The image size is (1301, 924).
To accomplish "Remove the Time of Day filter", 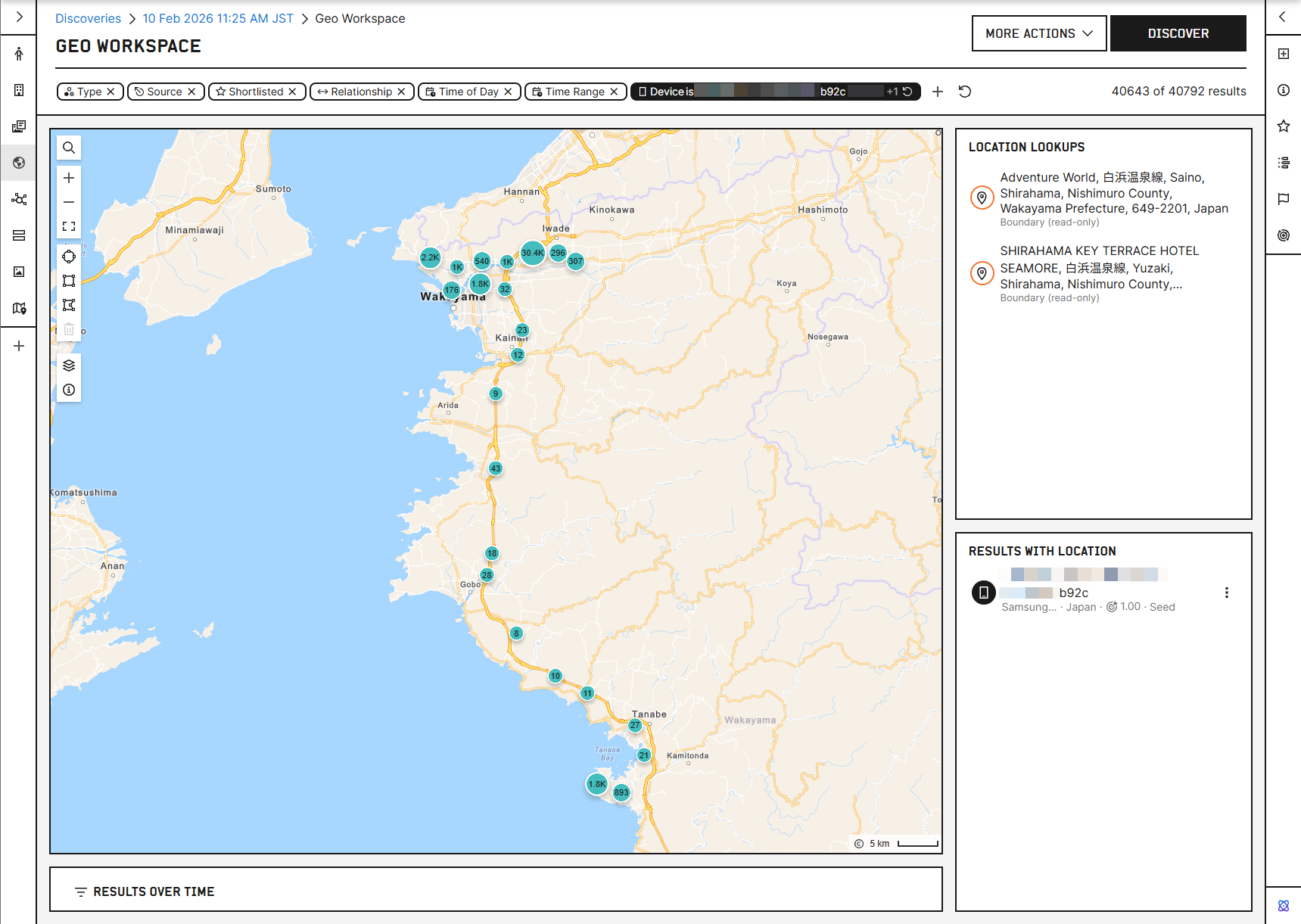I will point(508,92).
